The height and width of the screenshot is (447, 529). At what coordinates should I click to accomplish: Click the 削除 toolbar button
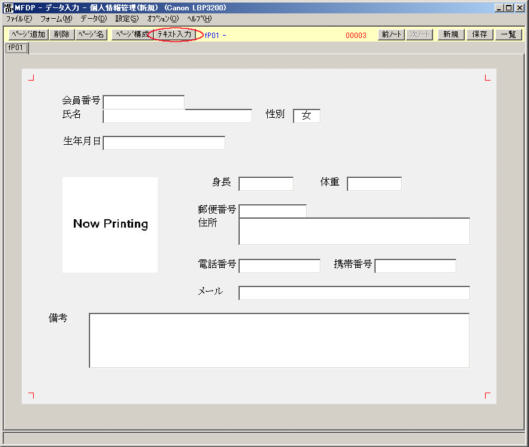pyautogui.click(x=62, y=34)
